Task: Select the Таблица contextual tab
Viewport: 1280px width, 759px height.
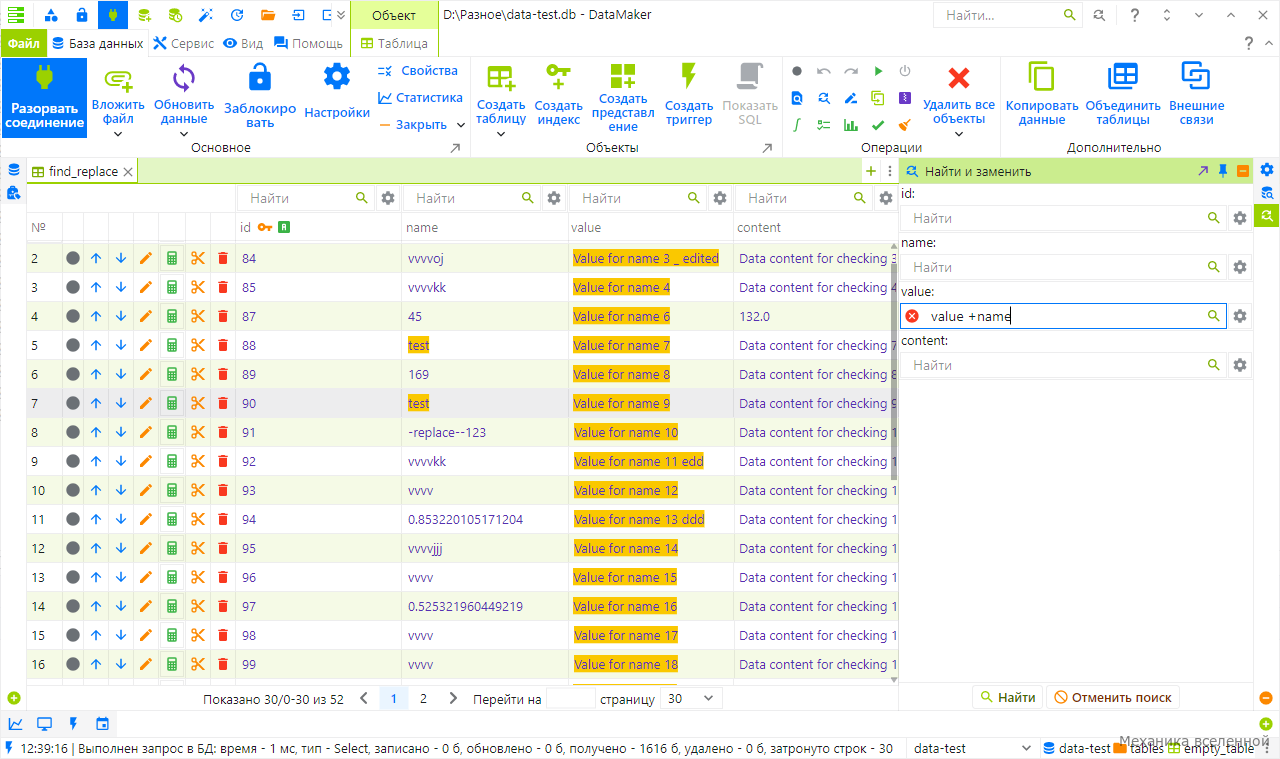Action: 394,43
